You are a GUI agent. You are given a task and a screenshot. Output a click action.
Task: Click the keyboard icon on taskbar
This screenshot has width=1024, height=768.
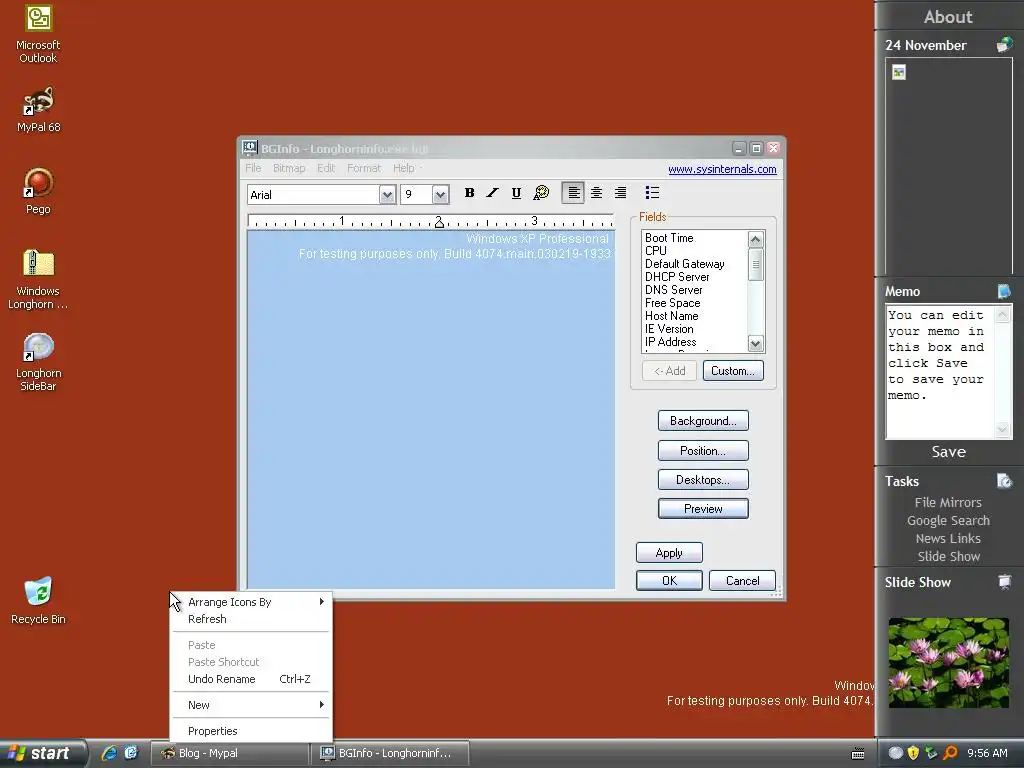point(858,754)
